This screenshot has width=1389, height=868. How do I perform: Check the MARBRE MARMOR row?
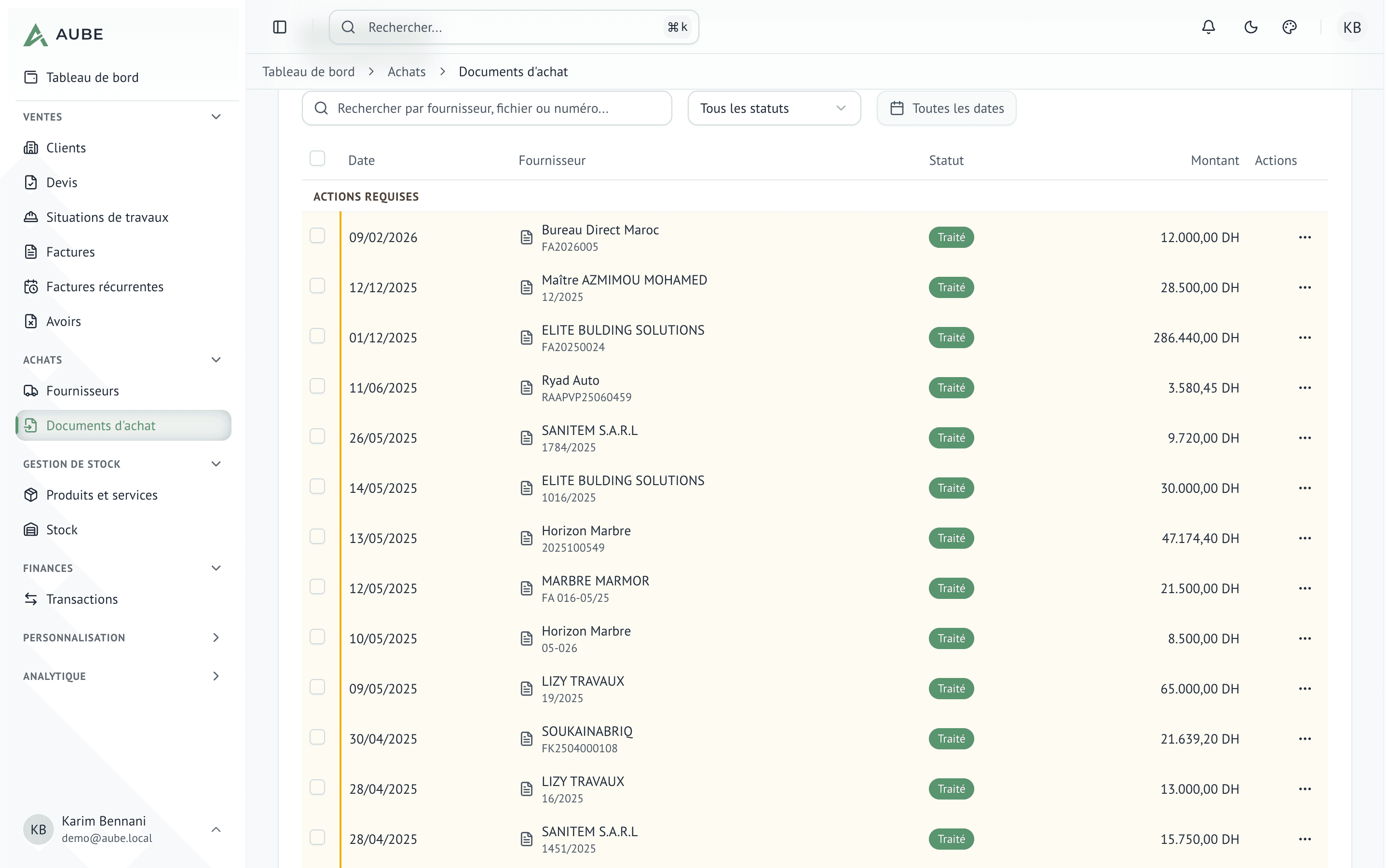tap(317, 587)
